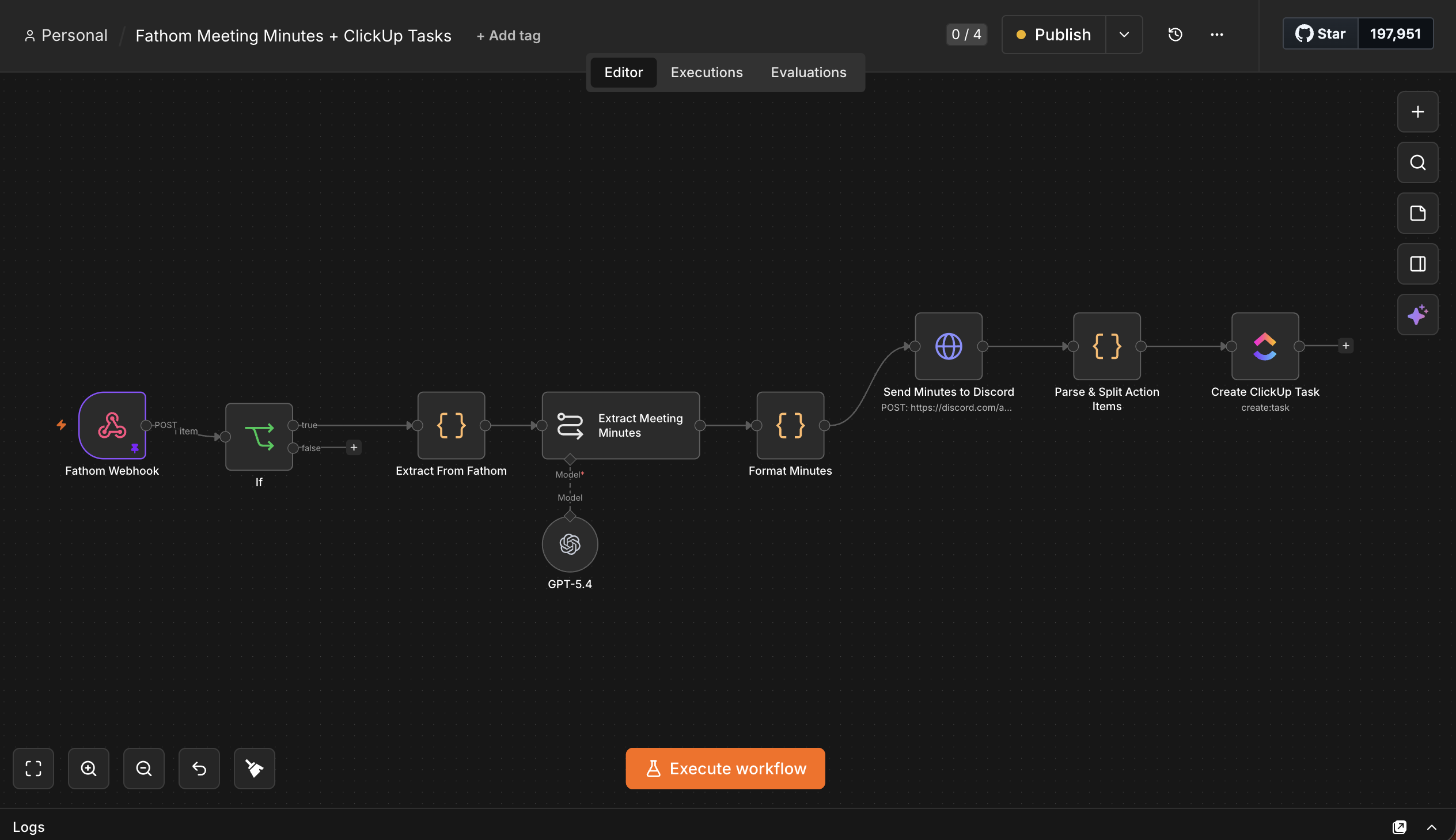1456x840 pixels.
Task: Open the Fathom Webhook node
Action: (x=112, y=425)
